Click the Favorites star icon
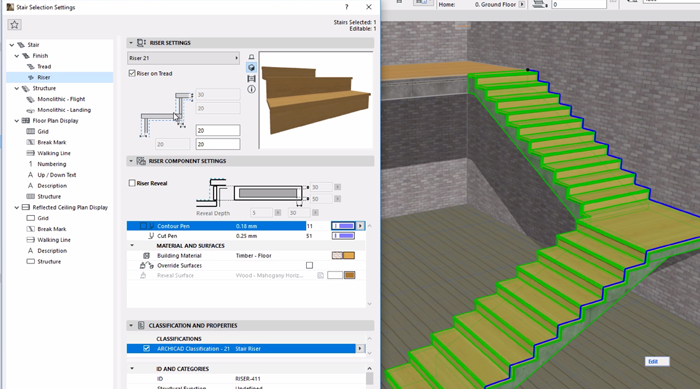 tap(14, 25)
